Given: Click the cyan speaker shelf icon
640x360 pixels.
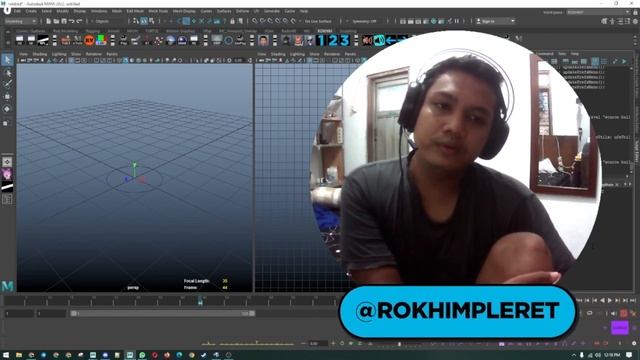Looking at the screenshot, I should click(379, 40).
